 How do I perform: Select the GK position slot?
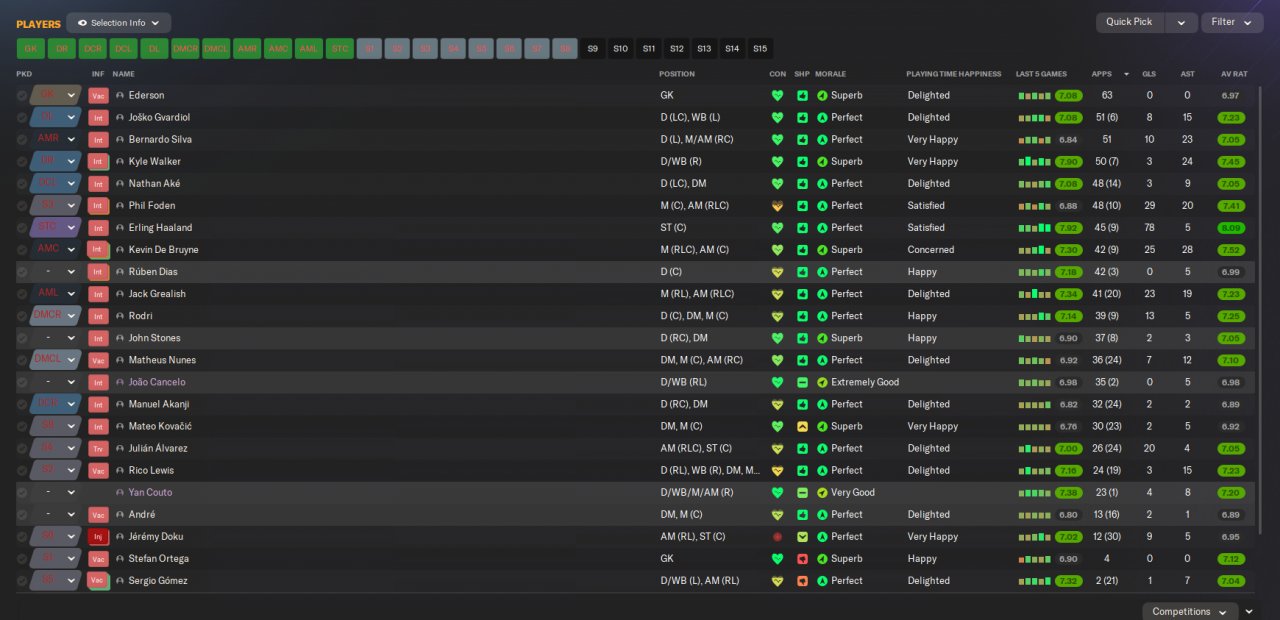click(31, 49)
